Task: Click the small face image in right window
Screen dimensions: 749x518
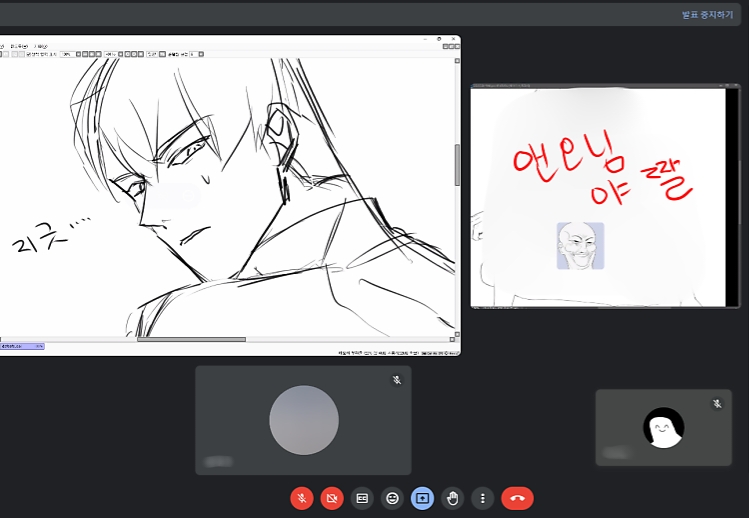Action: point(580,245)
